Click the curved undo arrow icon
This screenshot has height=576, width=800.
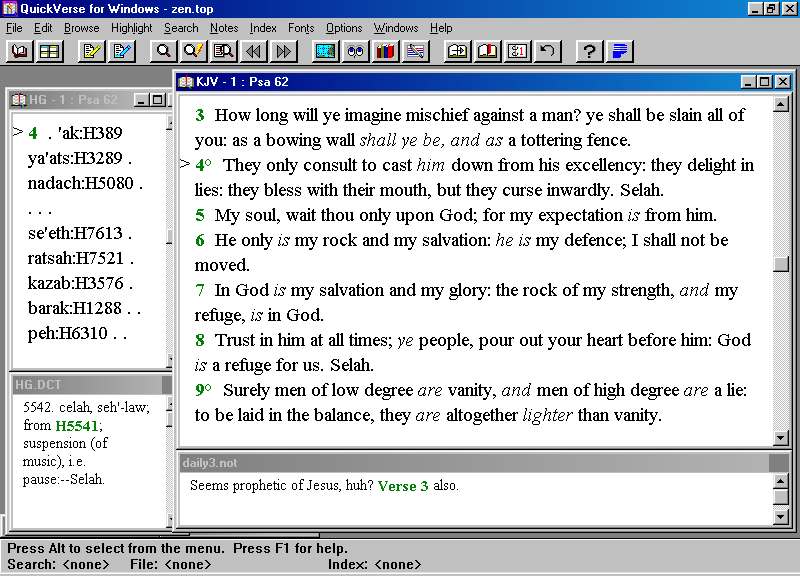[547, 51]
